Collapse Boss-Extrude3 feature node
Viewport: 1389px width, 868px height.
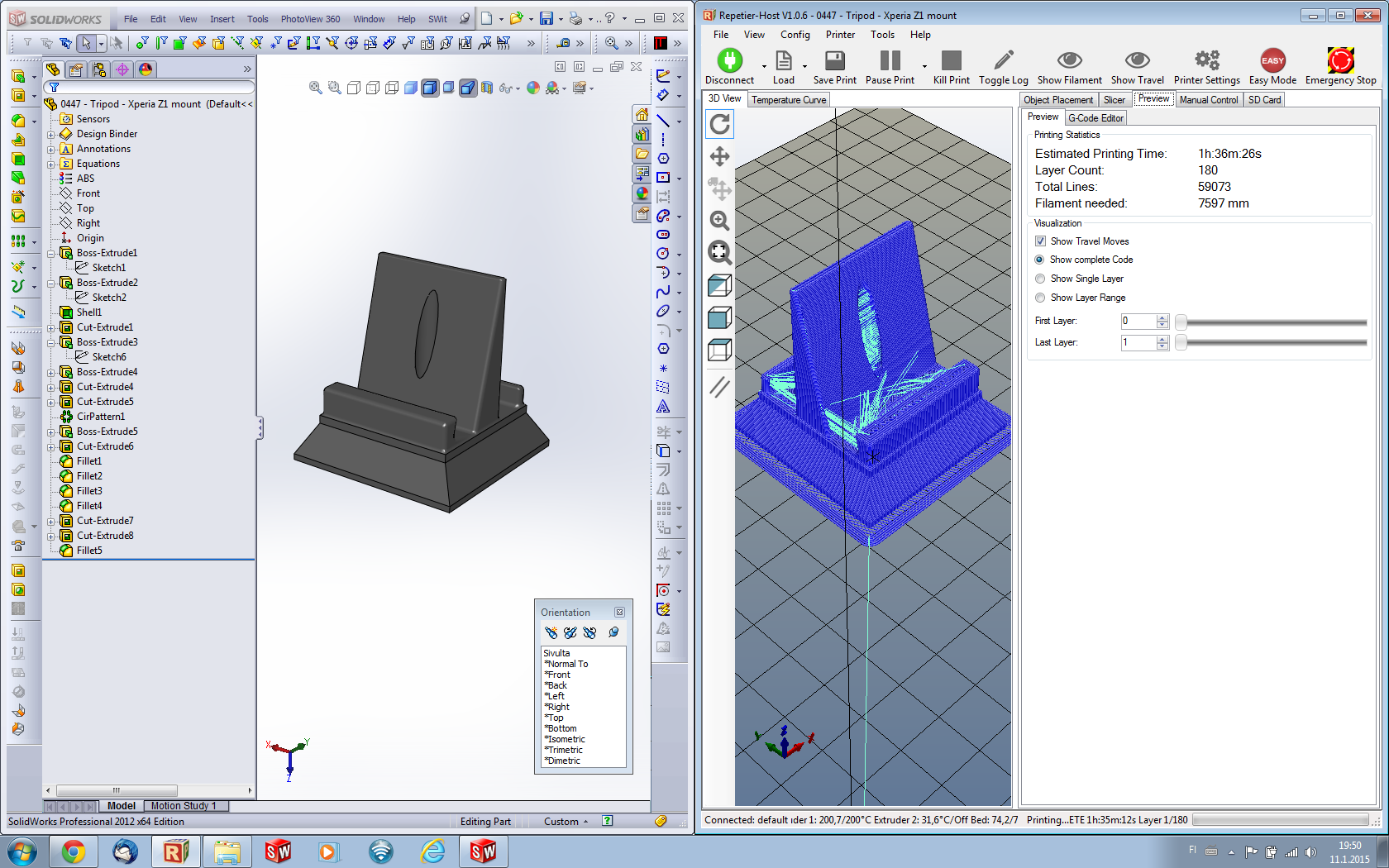click(x=51, y=343)
